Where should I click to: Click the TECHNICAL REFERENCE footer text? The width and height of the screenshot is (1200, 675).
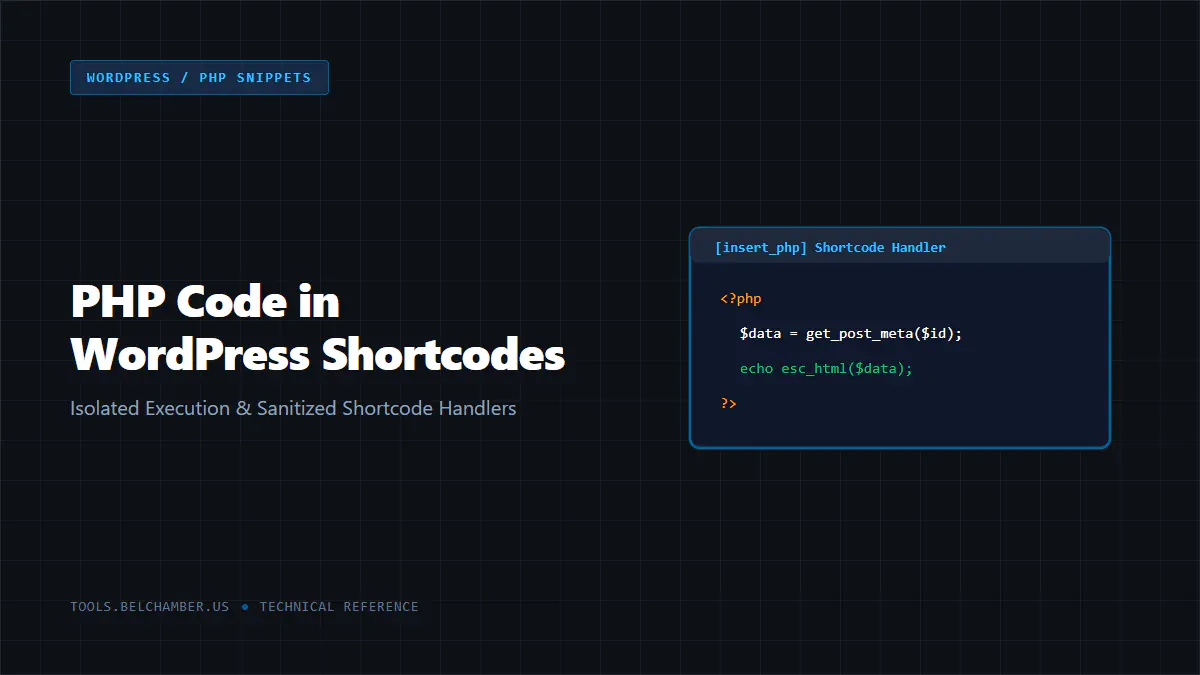(339, 607)
